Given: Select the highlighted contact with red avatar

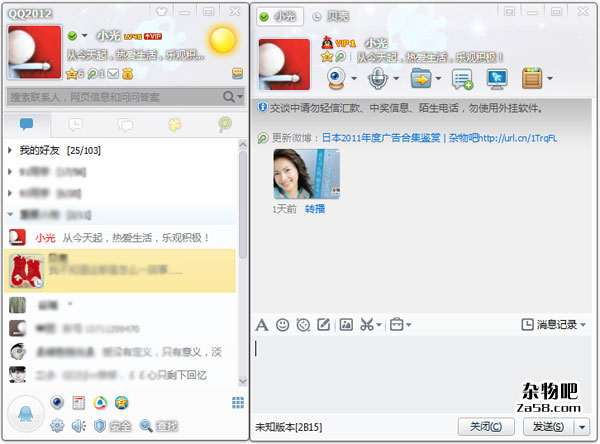Looking at the screenshot, I should pyautogui.click(x=120, y=271).
